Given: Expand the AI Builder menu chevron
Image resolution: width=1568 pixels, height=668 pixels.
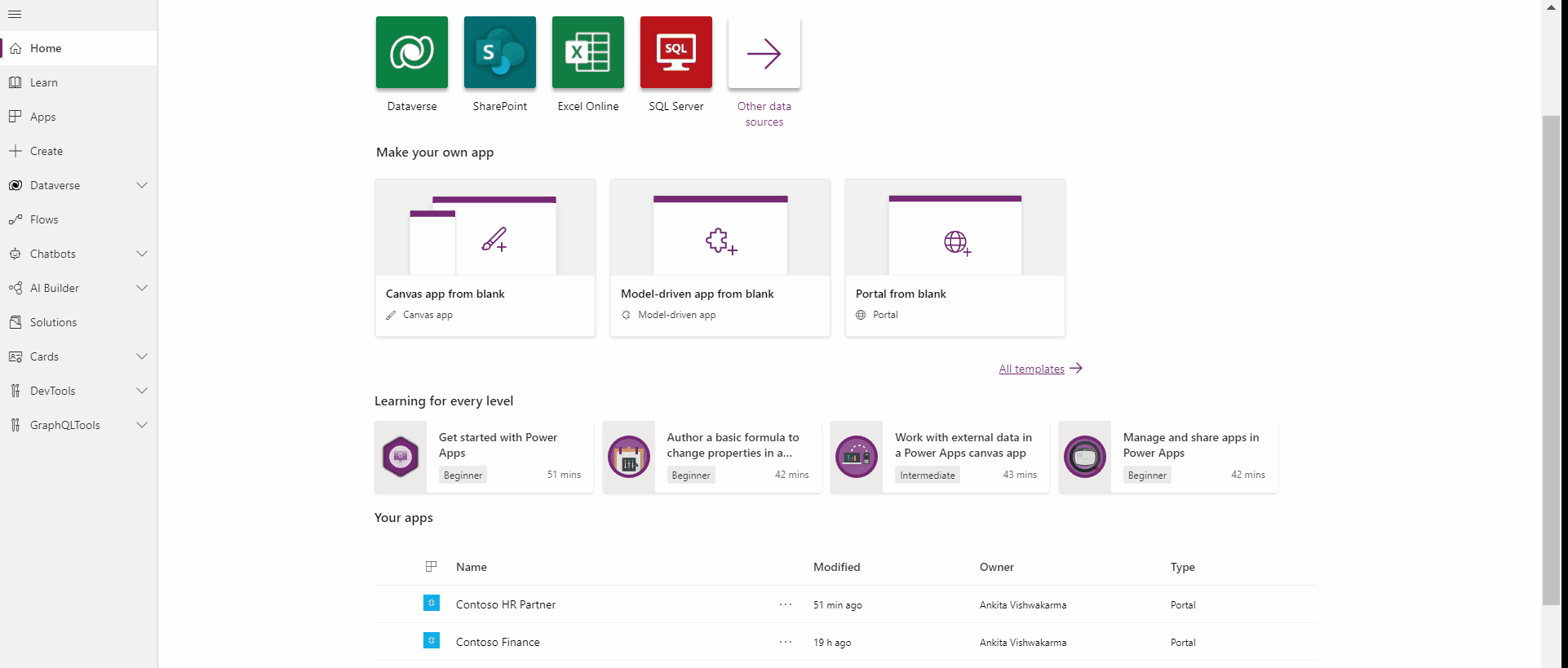Looking at the screenshot, I should pos(142,288).
